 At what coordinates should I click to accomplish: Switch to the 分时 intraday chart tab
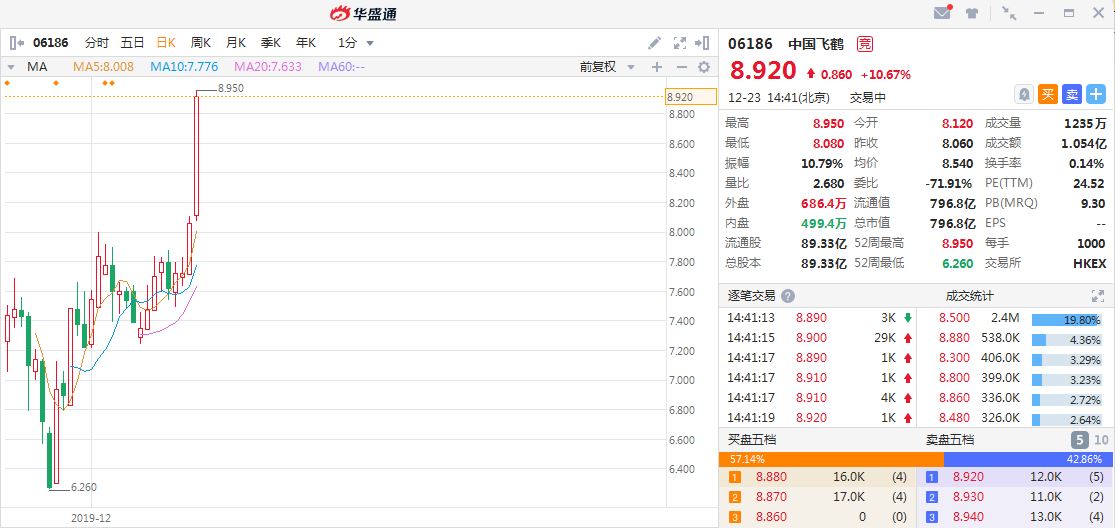(97, 43)
